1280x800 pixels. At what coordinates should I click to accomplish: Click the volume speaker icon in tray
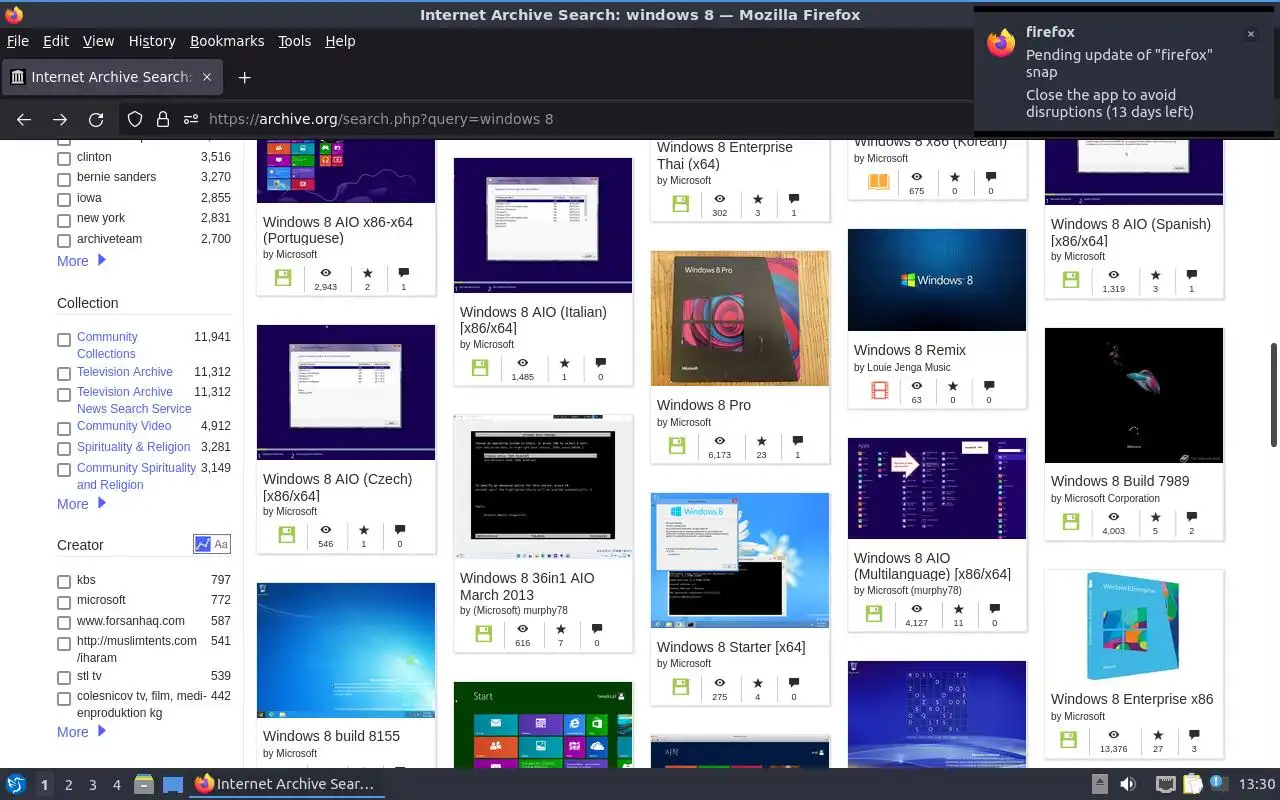click(x=1128, y=784)
